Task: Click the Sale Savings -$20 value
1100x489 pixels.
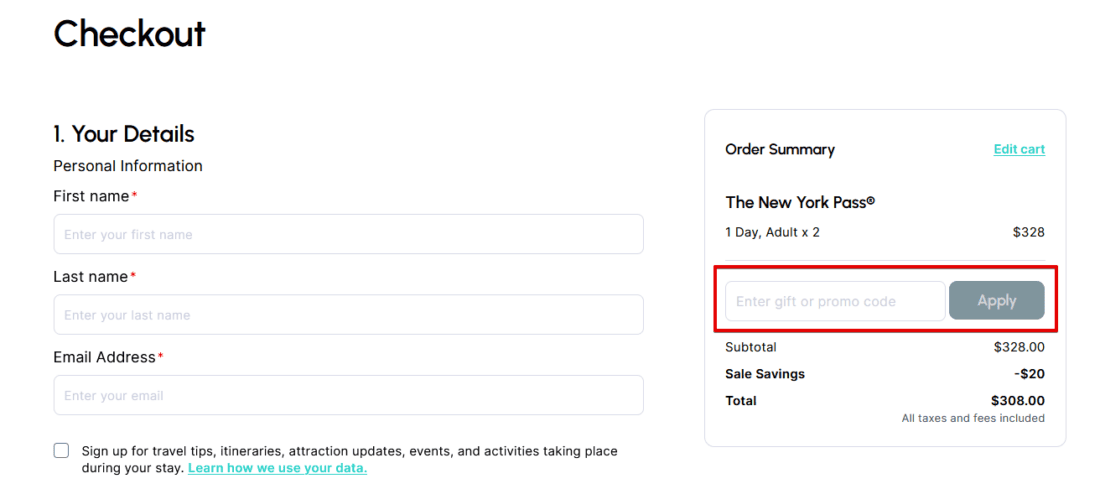Action: (x=1029, y=374)
